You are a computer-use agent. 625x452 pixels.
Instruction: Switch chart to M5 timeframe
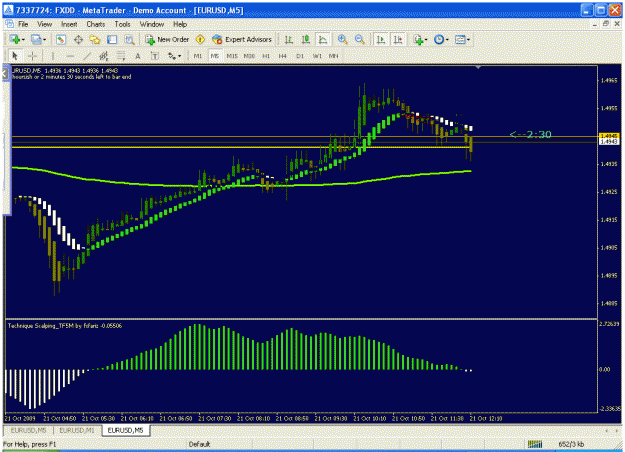(215, 56)
